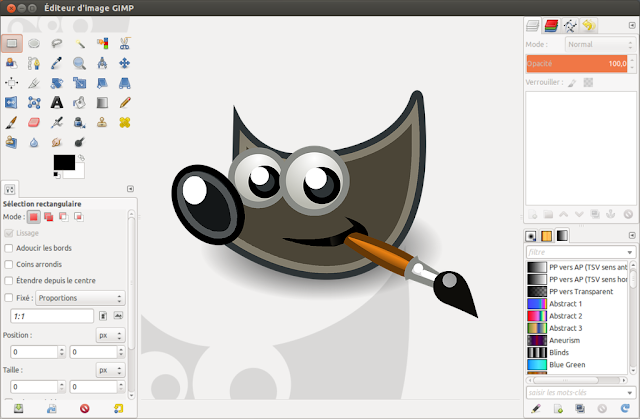Select the Paths tool
Viewport: 640px width, 419px height.
coord(34,63)
